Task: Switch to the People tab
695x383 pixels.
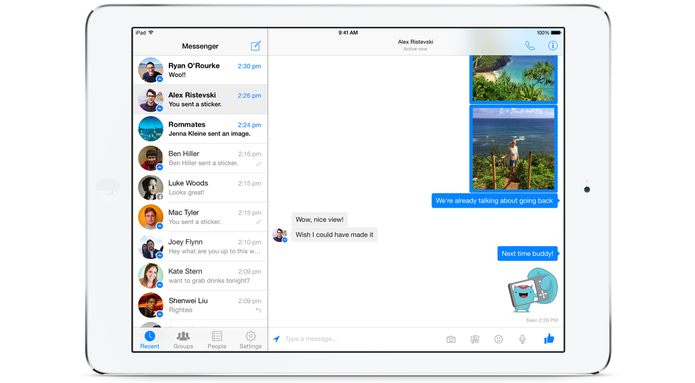Action: [x=217, y=340]
